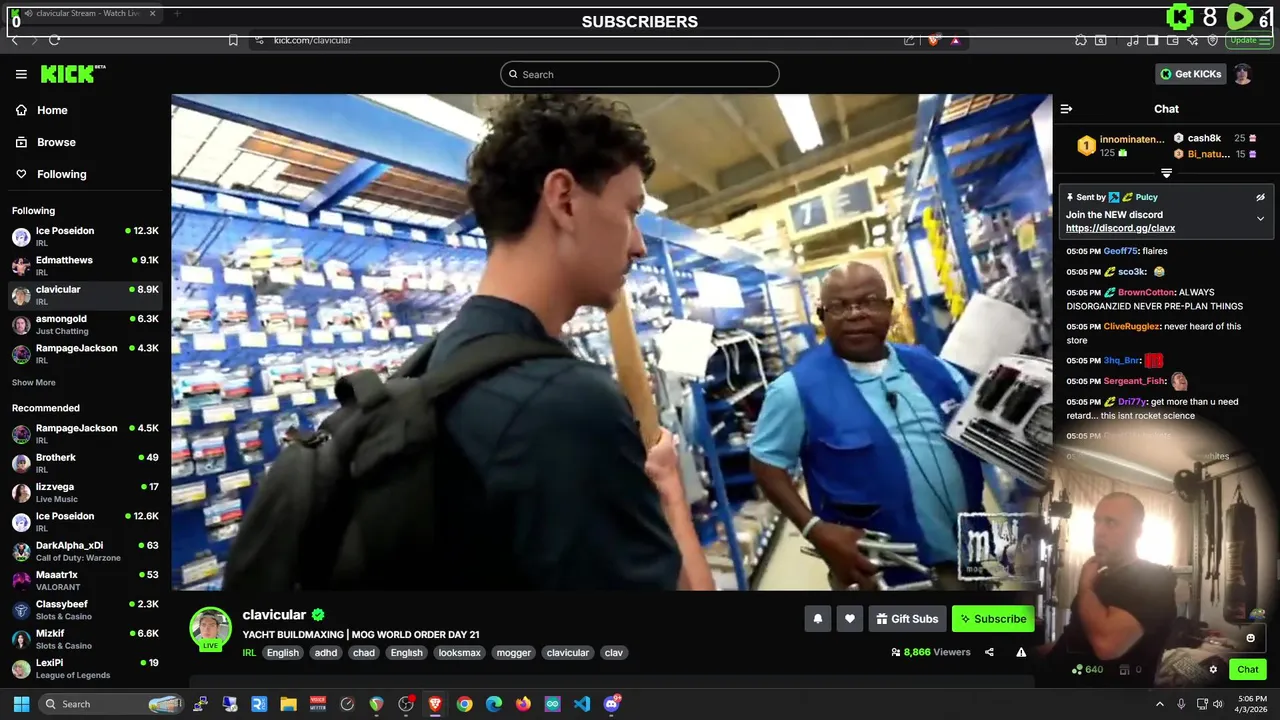Click the KICK logo
Screen dimensions: 1280x720
73,74
